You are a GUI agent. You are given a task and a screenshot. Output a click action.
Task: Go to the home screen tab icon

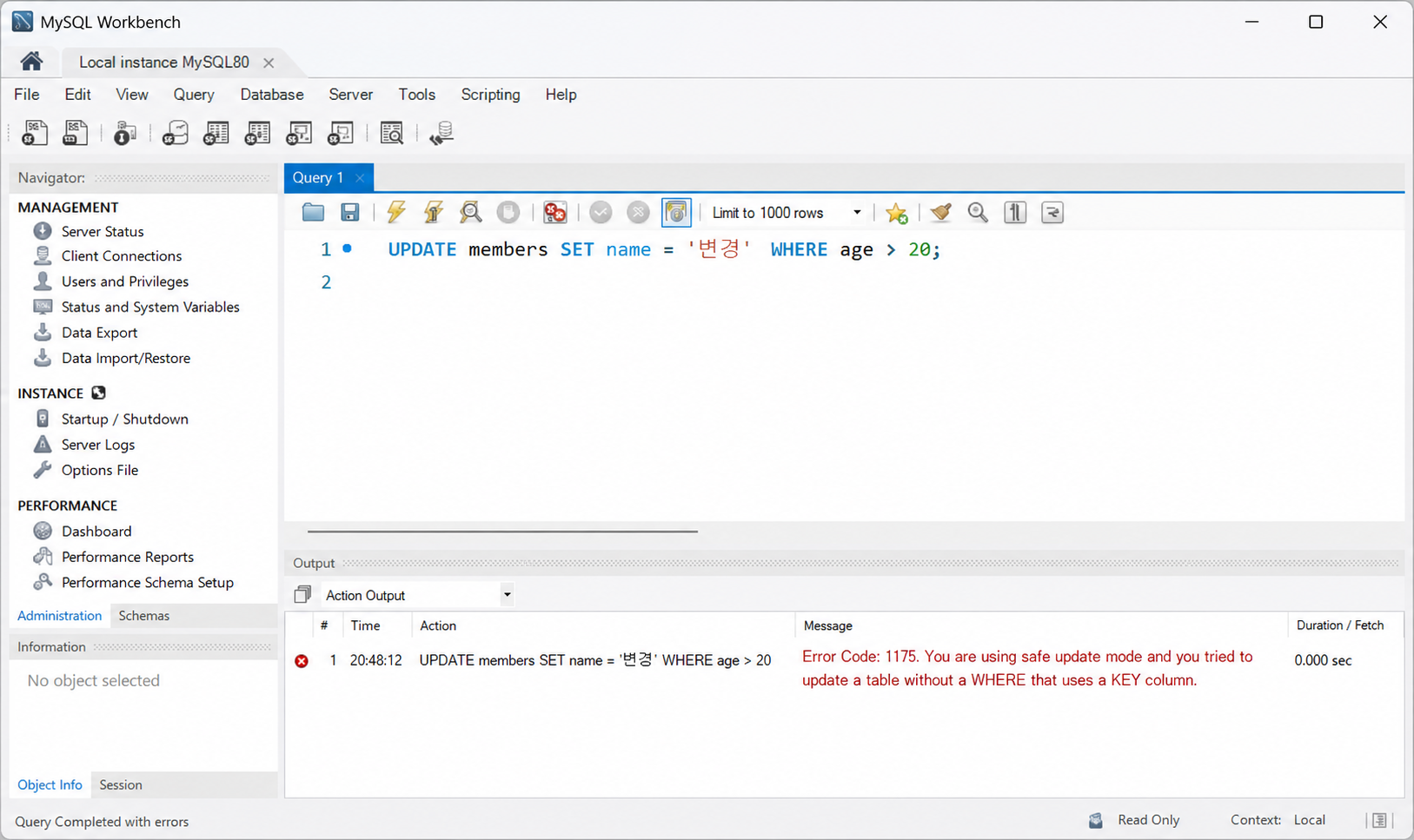point(31,61)
